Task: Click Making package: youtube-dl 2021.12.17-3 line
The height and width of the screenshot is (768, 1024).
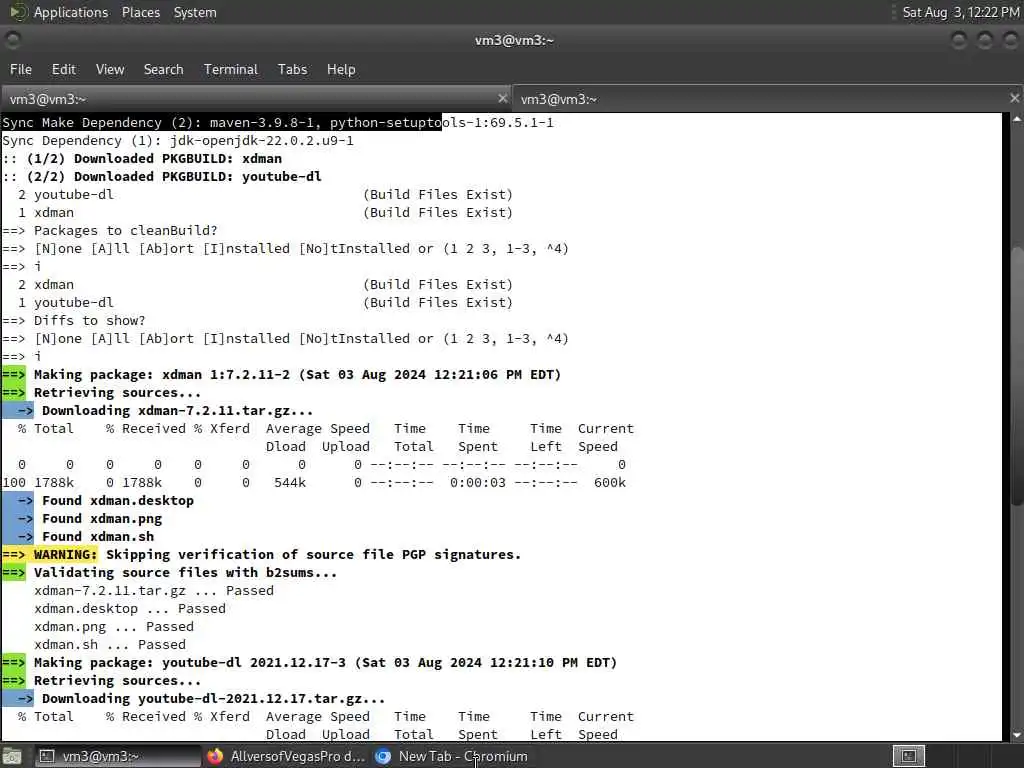Action: (x=310, y=663)
